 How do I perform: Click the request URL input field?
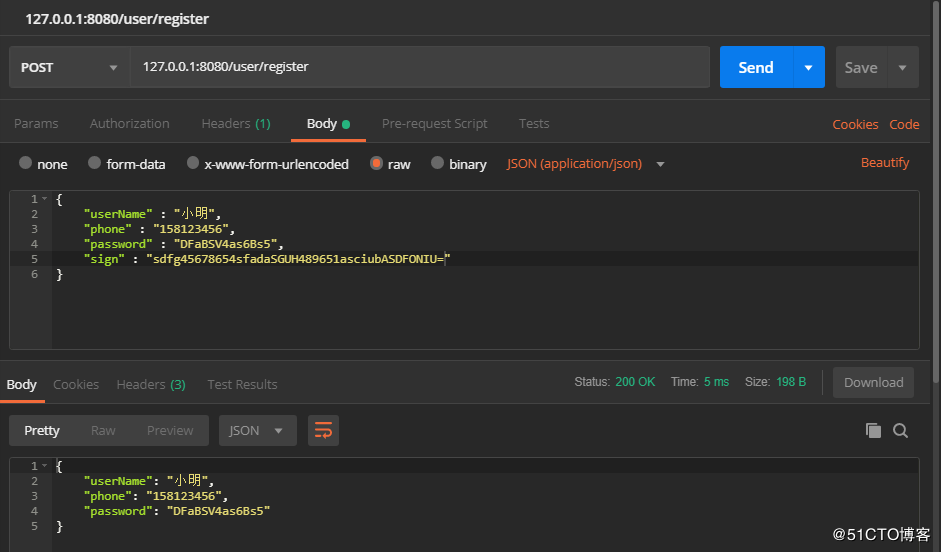(x=420, y=67)
